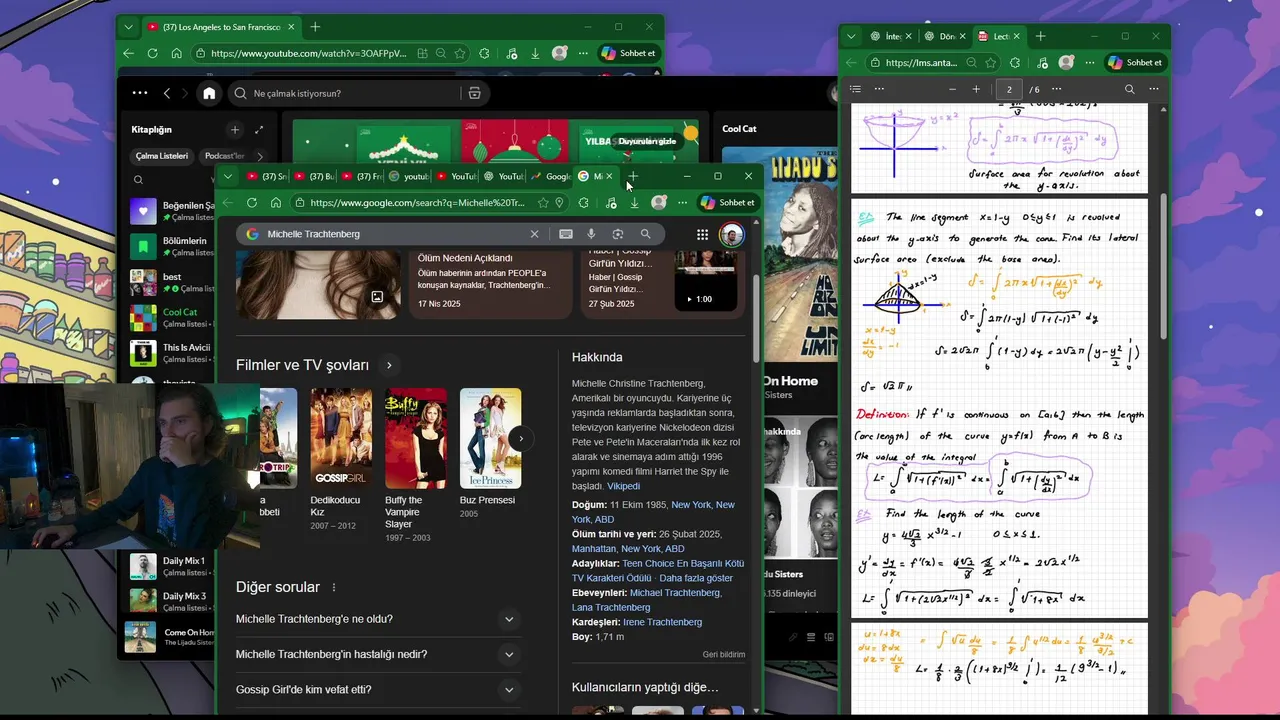Open the Vikipedi link

(623, 486)
